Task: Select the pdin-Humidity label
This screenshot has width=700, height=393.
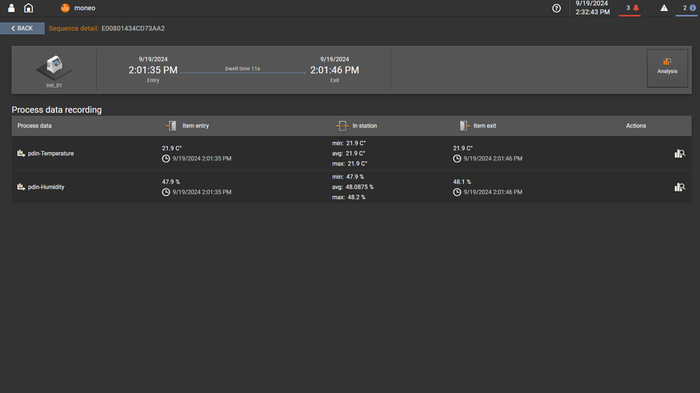Action: point(46,187)
